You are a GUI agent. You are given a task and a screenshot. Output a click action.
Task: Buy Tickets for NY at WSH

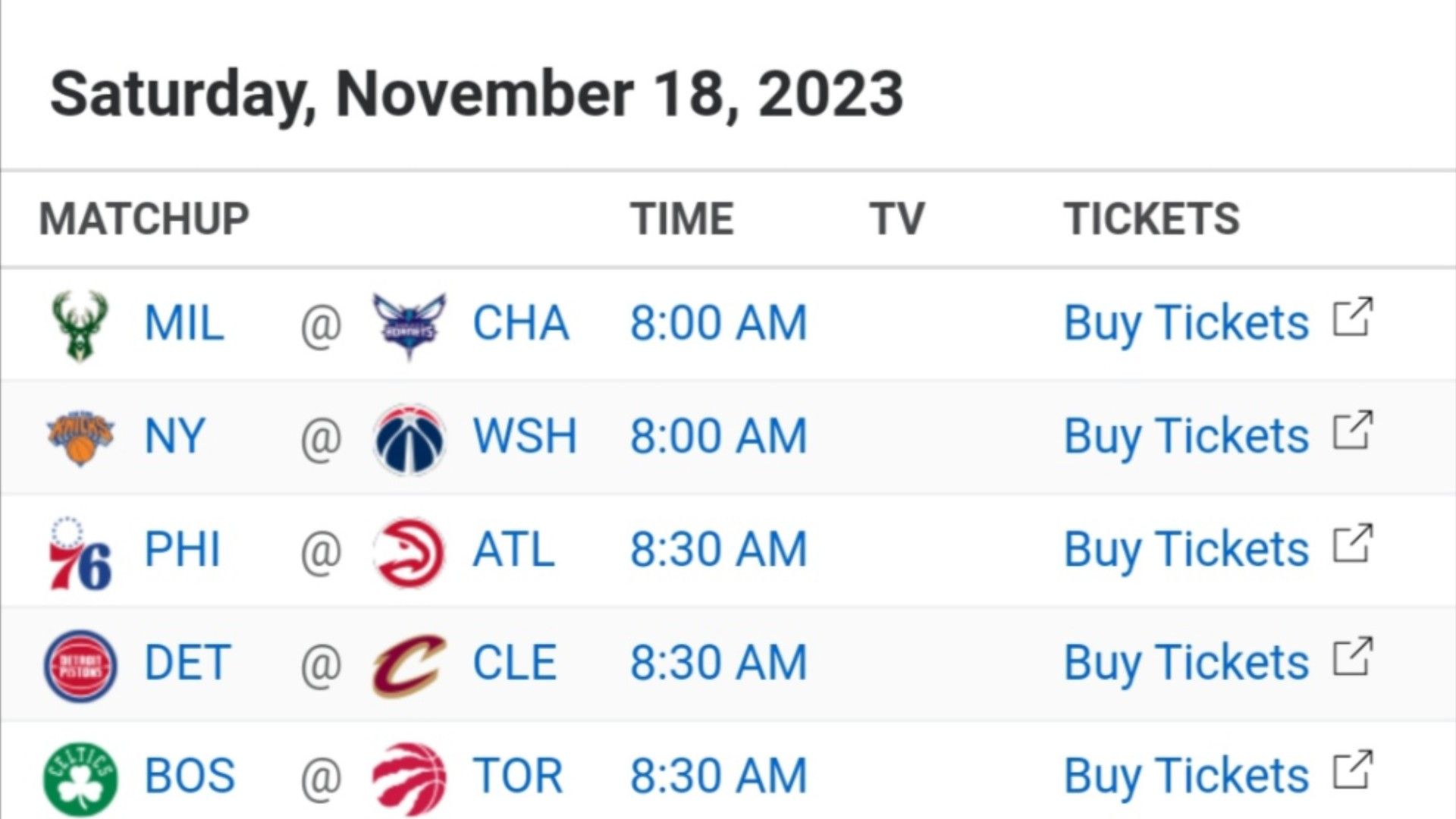(1186, 436)
